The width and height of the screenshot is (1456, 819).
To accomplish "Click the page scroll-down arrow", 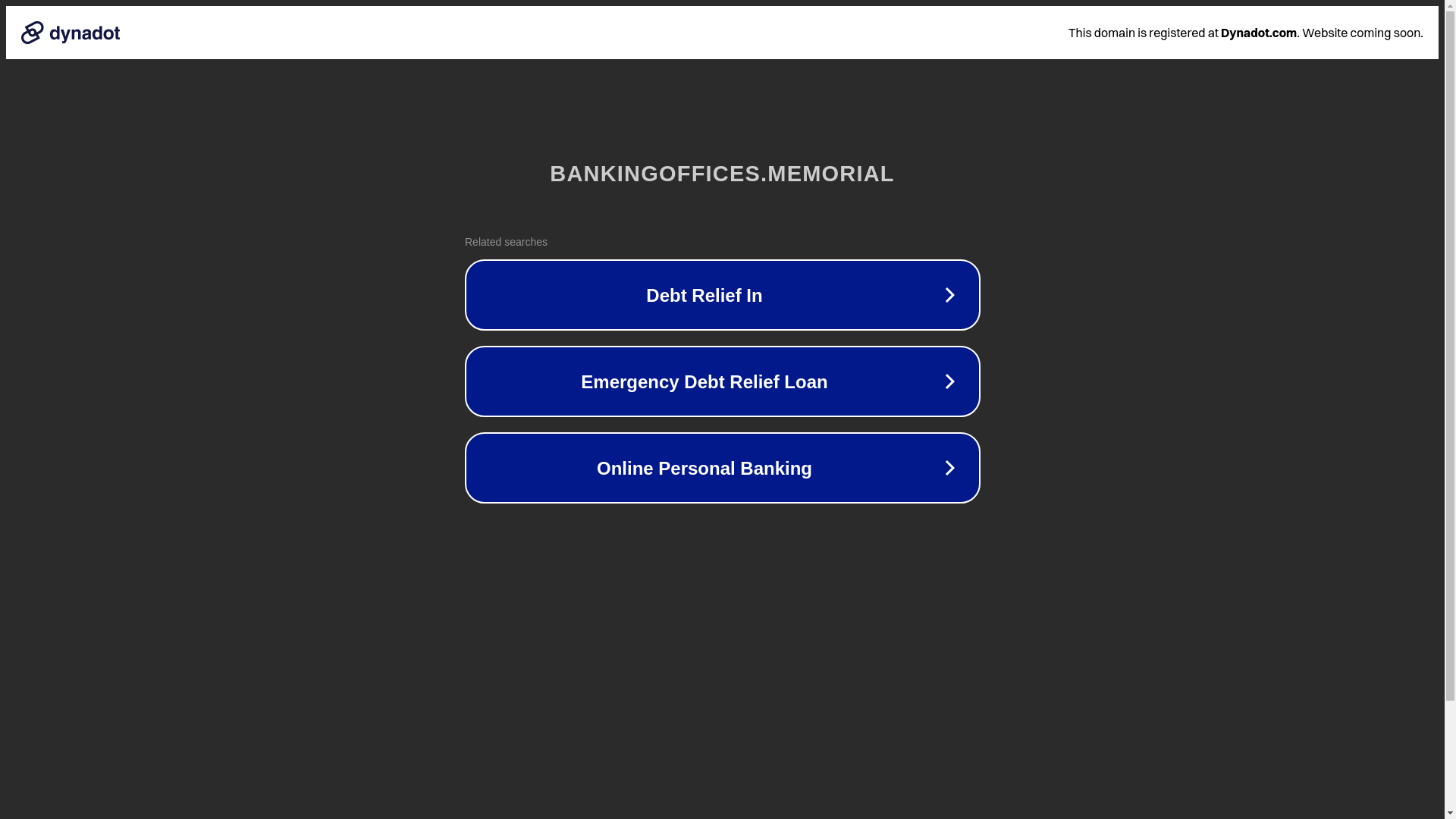I will click(1450, 813).
